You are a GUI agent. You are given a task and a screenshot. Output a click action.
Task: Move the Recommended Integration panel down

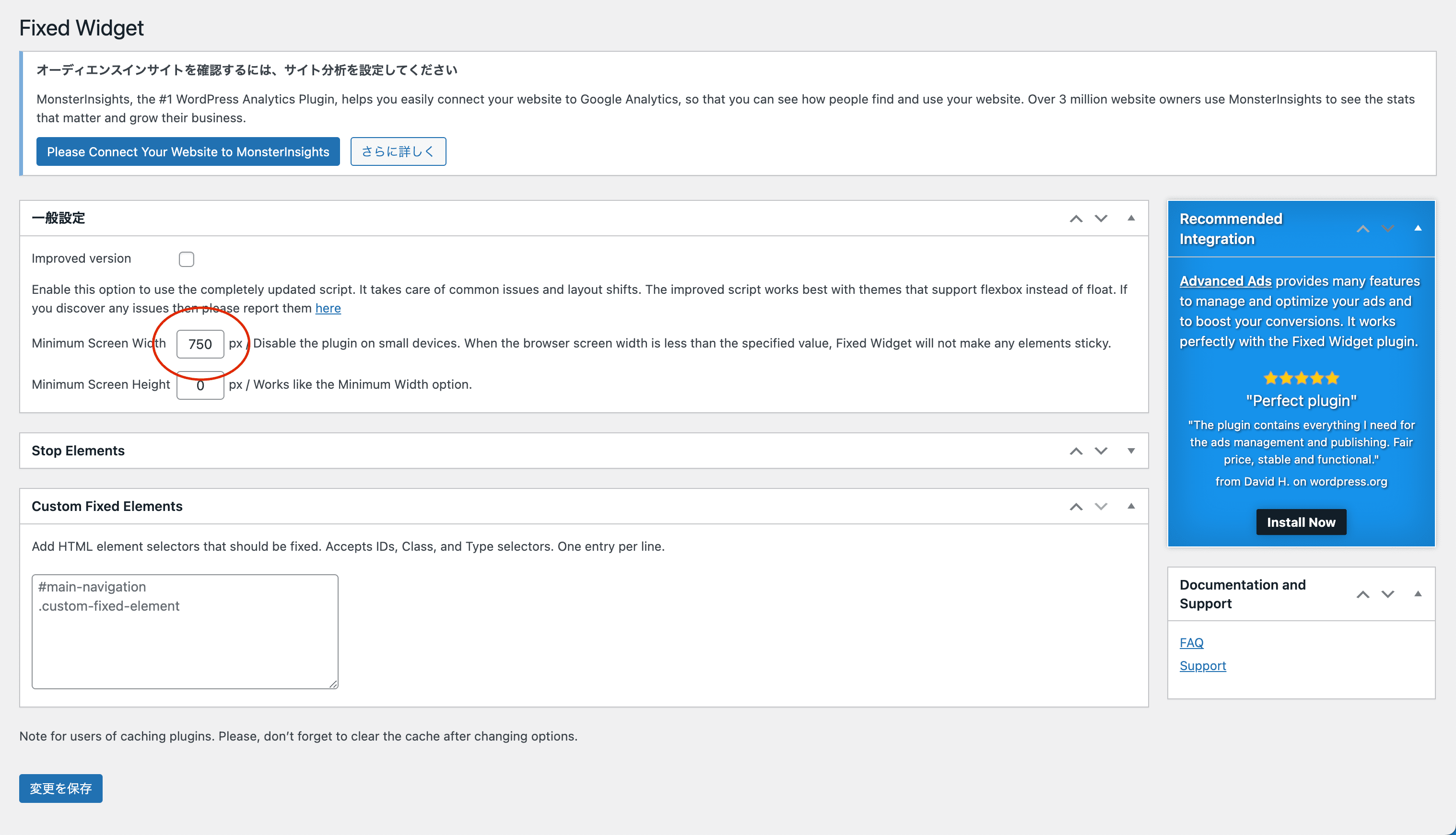click(1388, 229)
